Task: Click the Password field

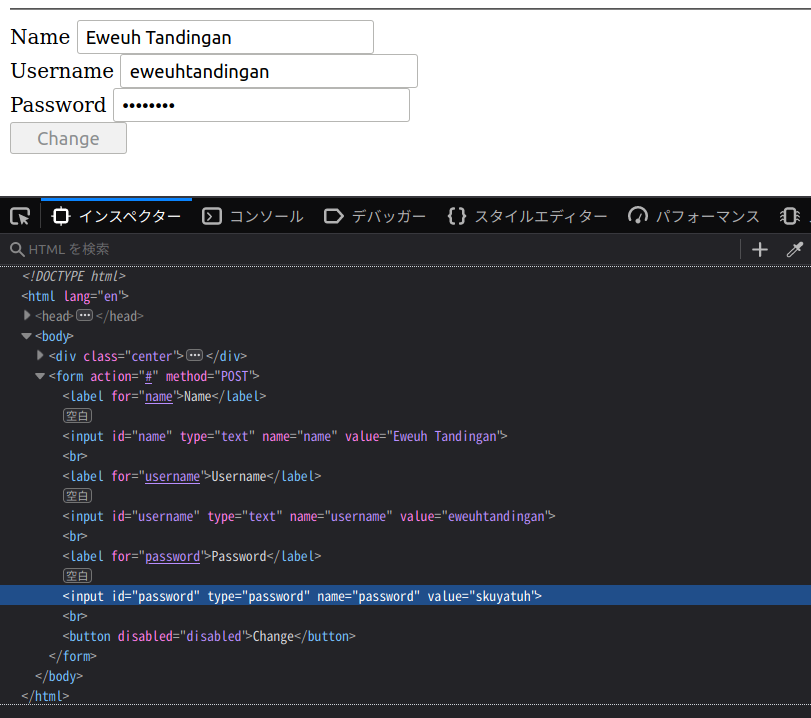Action: tap(261, 105)
